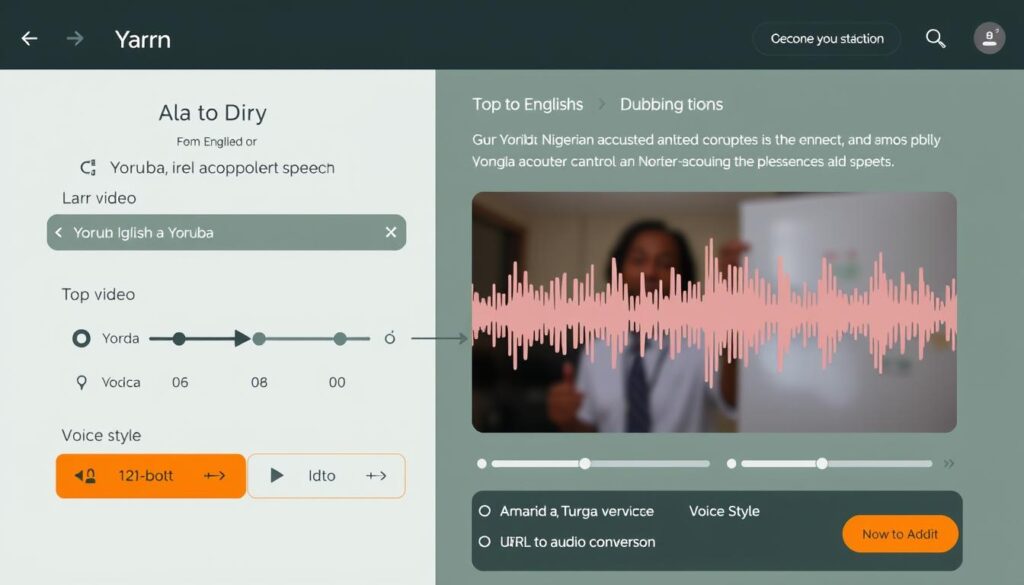Click the location pin icon next to Vodca
1024x585 pixels.
(x=84, y=382)
